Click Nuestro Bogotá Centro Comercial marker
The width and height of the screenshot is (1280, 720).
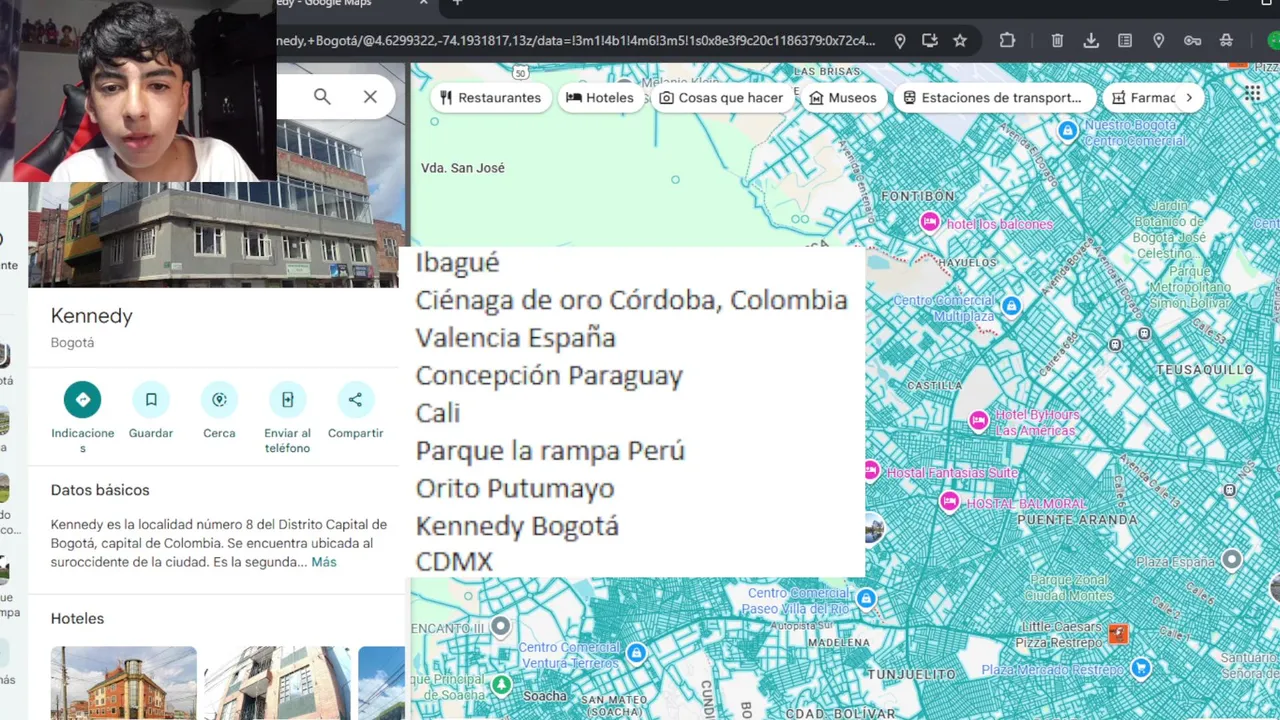1068,131
